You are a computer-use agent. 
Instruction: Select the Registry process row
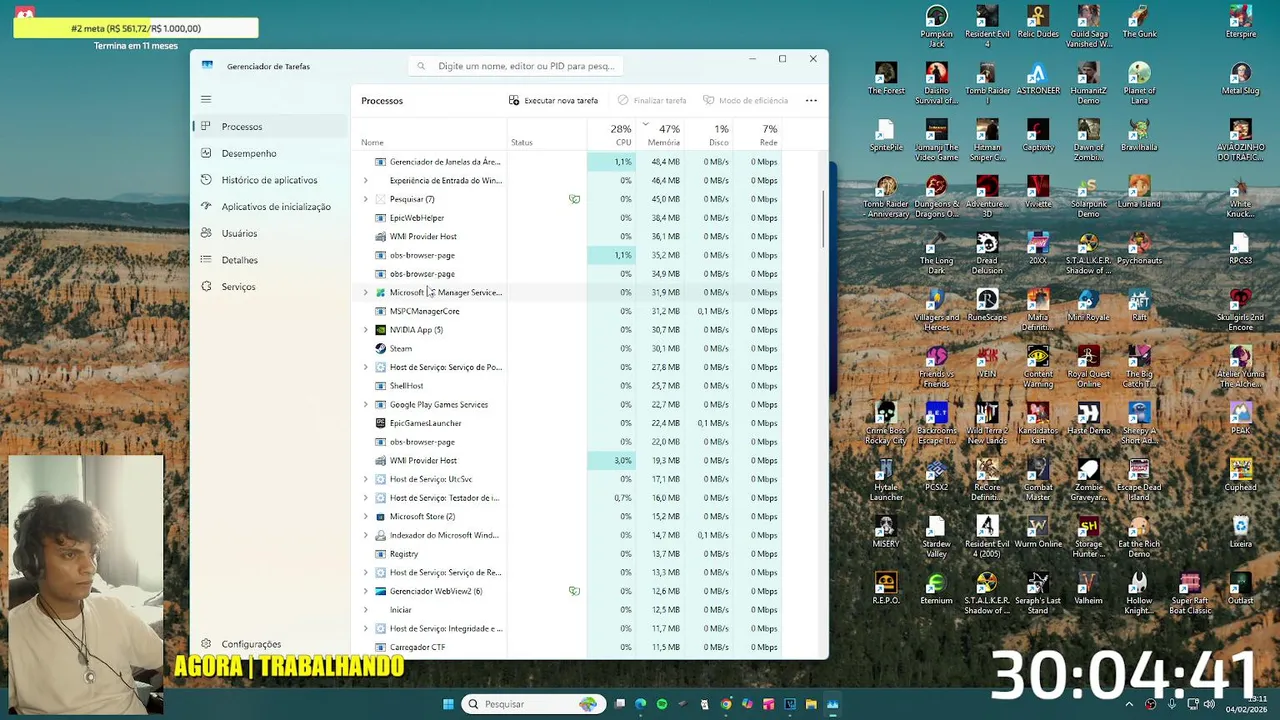(568, 554)
